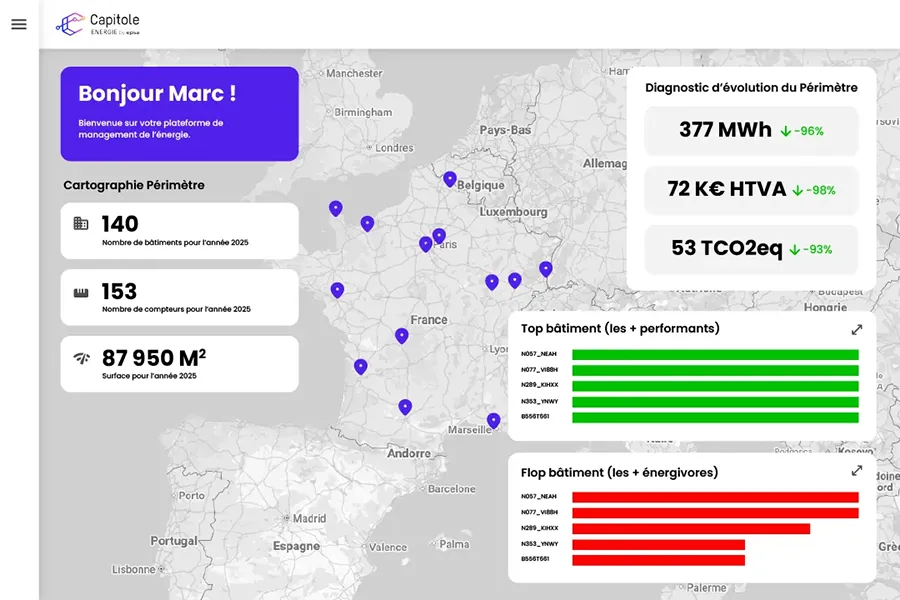Click the Nombre de compteurs card
This screenshot has width=900, height=600.
[x=179, y=297]
